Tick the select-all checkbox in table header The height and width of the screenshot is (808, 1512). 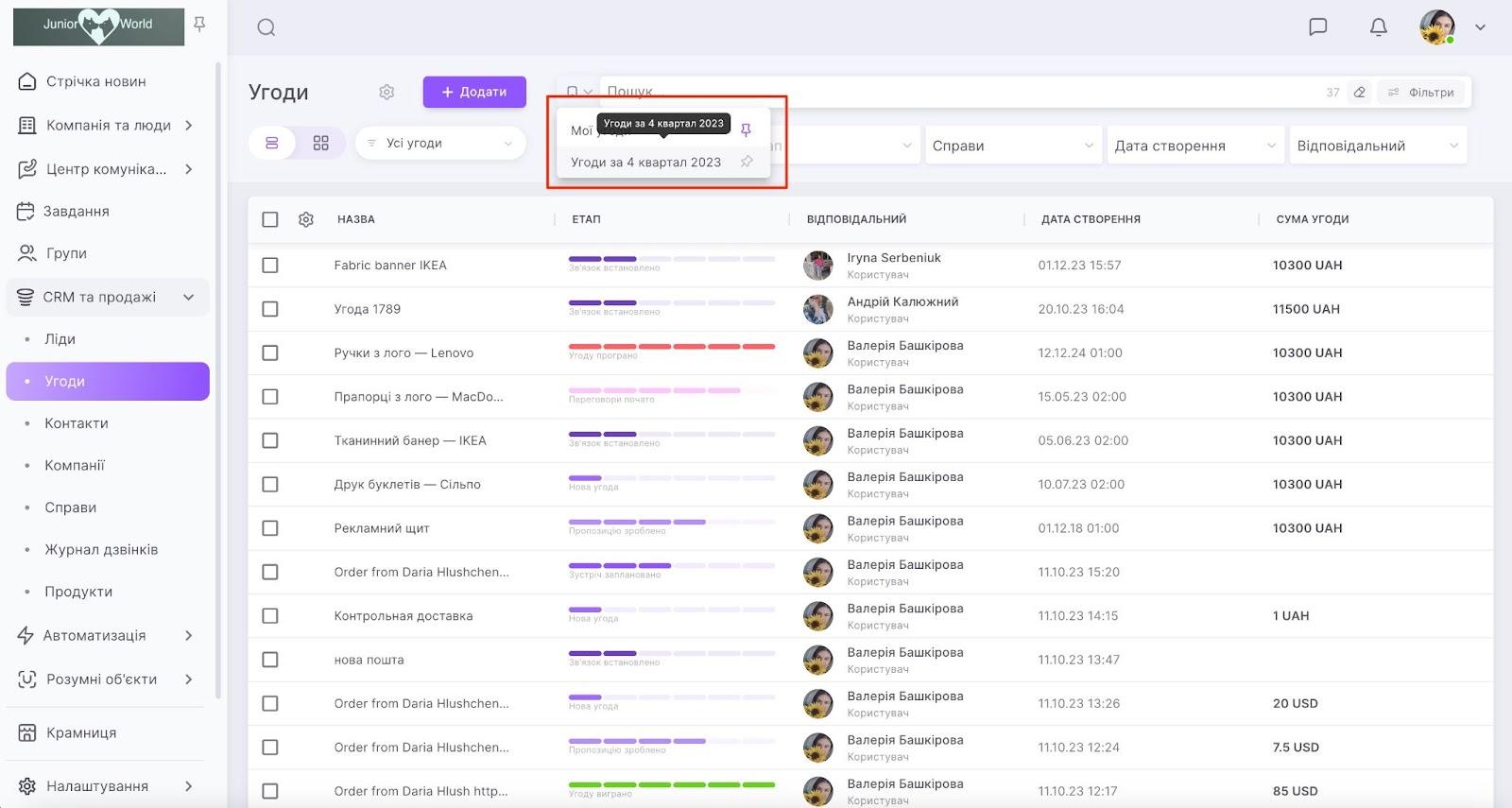click(270, 219)
